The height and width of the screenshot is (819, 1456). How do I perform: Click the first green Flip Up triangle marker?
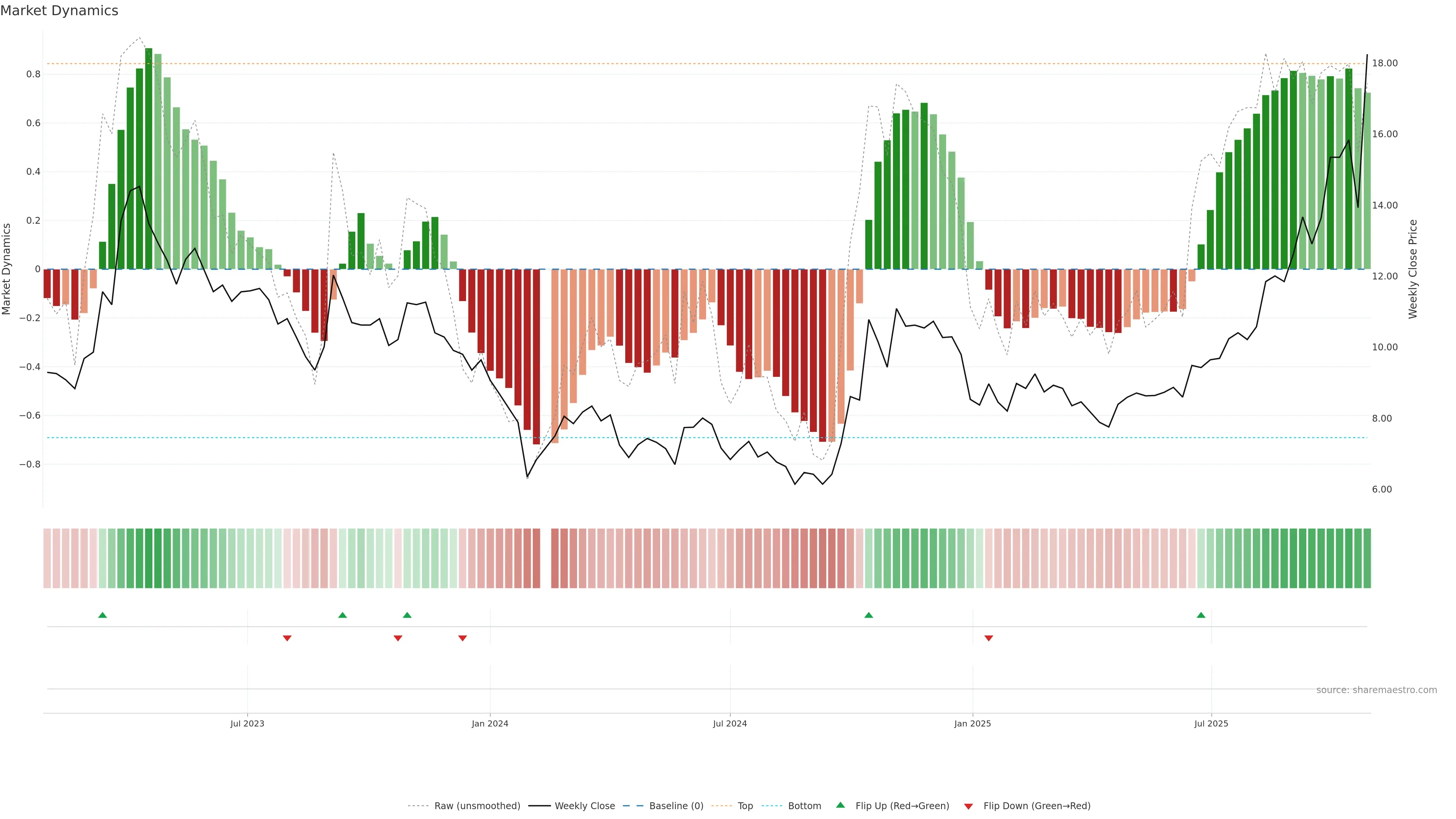102,615
